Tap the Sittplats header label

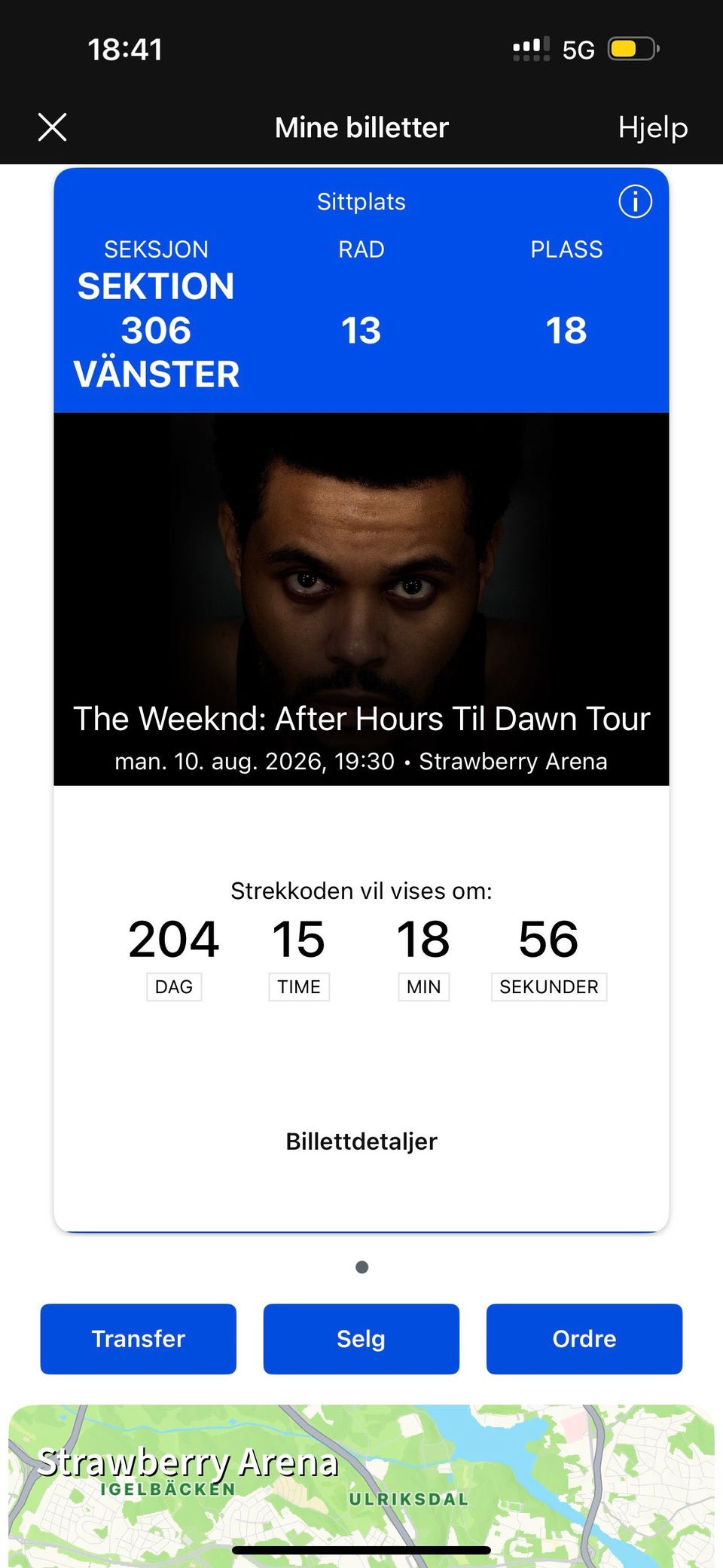click(x=361, y=202)
